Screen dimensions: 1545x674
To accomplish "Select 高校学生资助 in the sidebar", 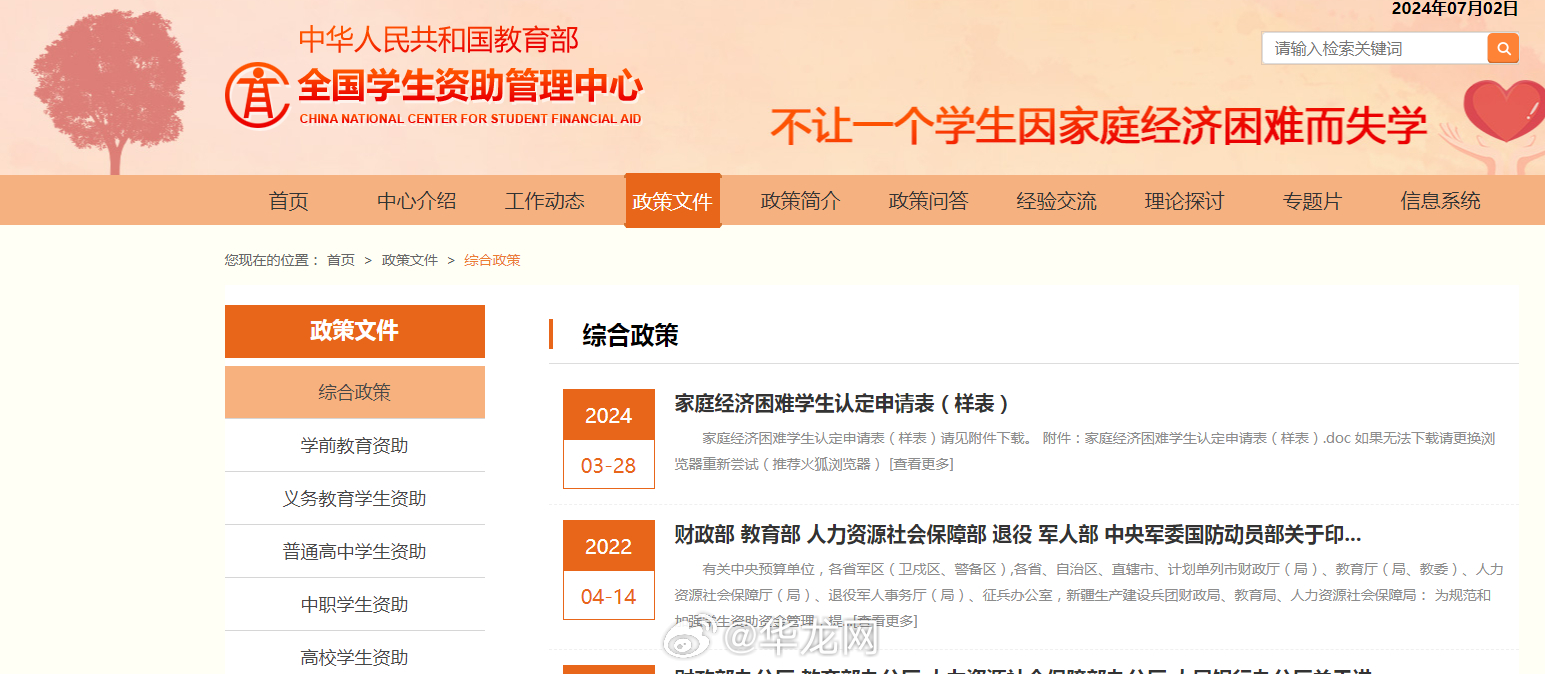I will click(355, 657).
